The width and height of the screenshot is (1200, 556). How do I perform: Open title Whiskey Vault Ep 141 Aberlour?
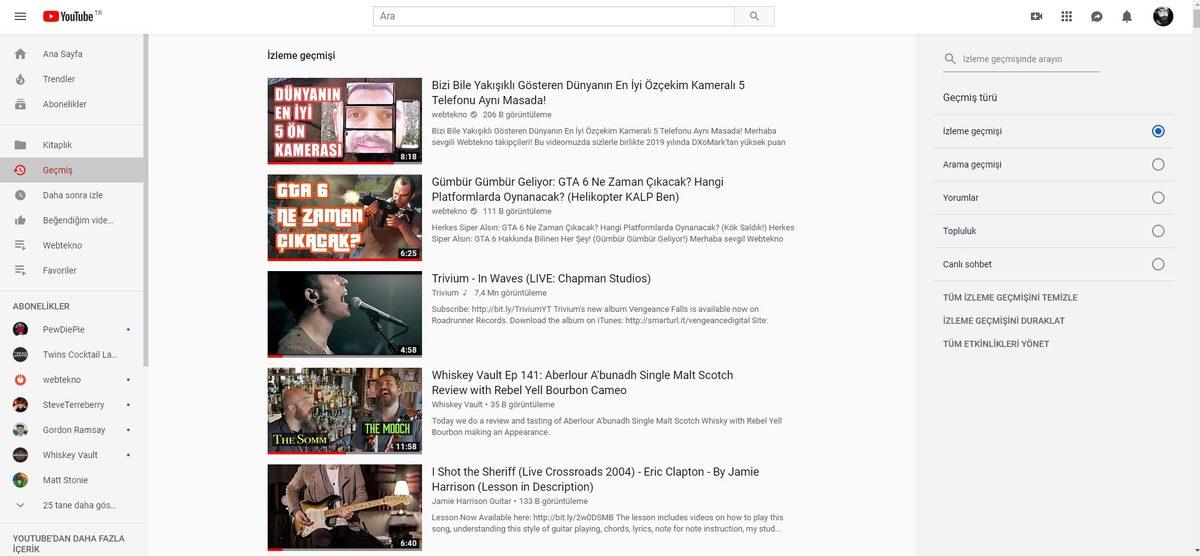click(x=583, y=382)
